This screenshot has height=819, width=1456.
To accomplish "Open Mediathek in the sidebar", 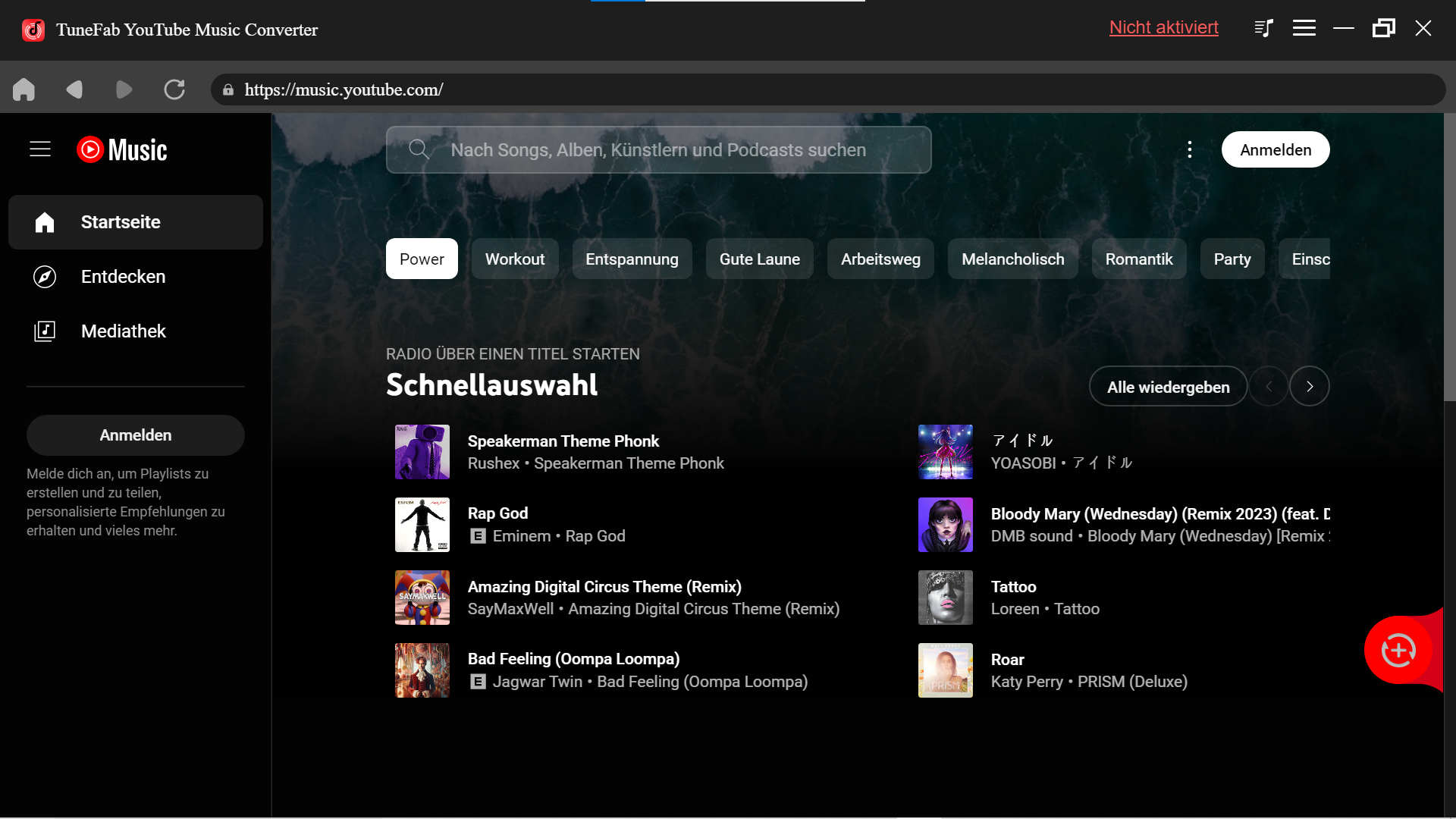I will pos(136,331).
